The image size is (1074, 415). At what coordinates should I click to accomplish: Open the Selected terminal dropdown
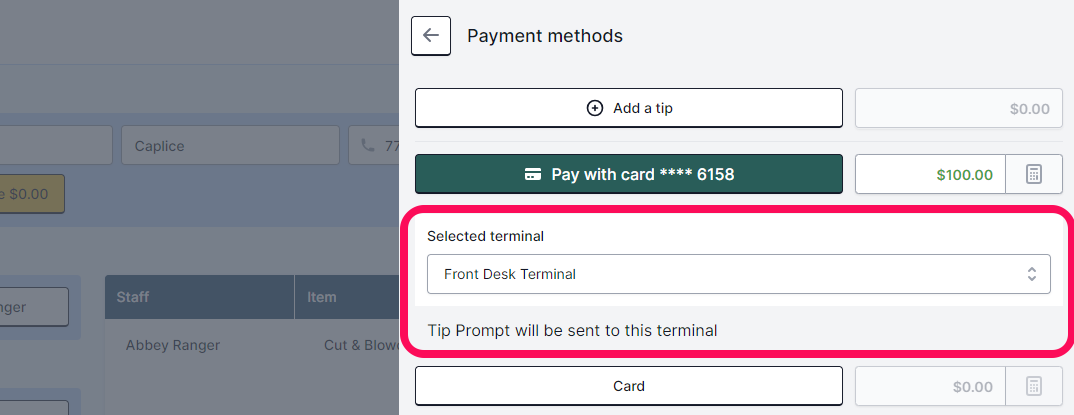point(738,274)
